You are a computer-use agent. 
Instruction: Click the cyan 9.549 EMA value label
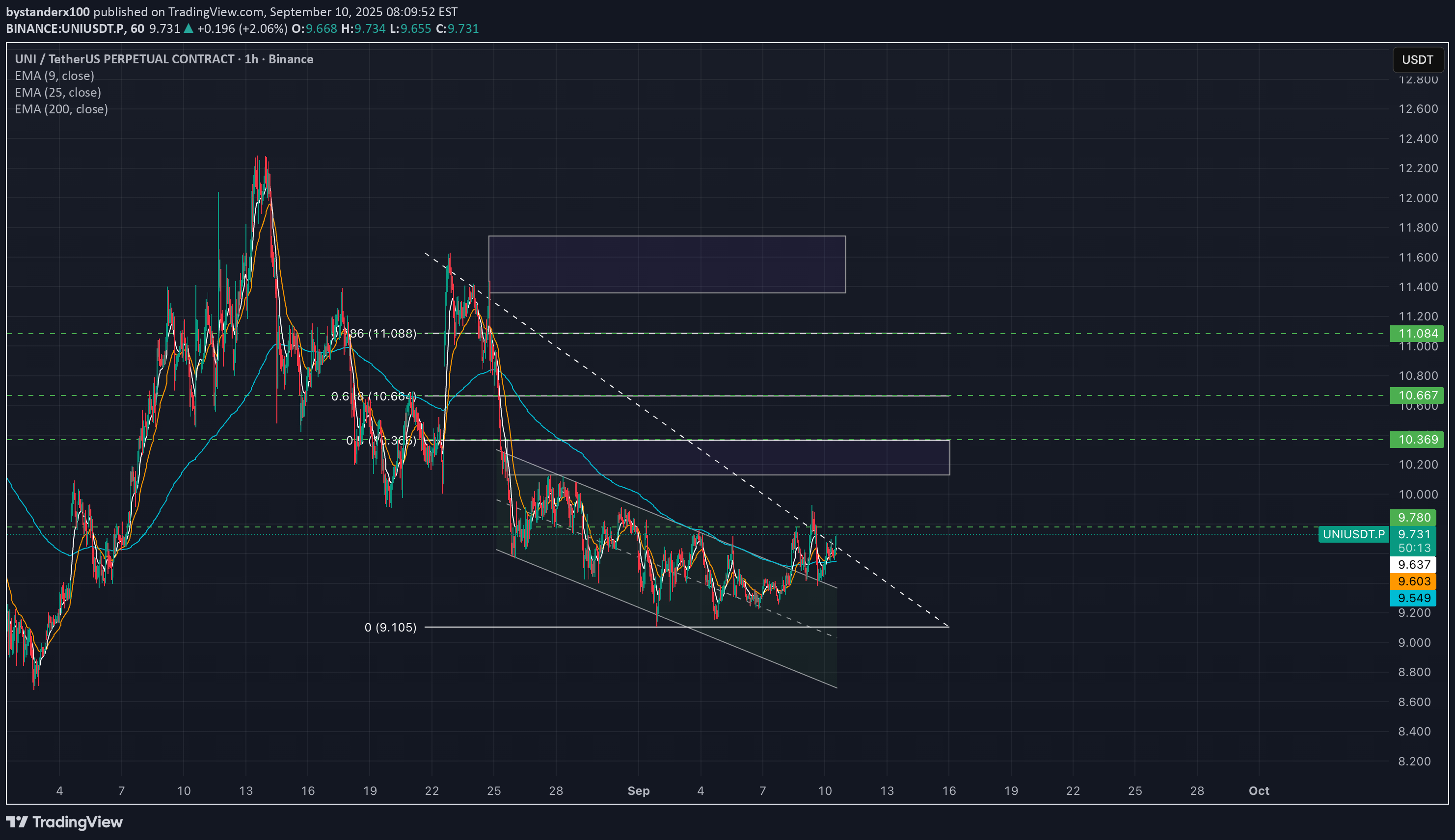pos(1413,598)
